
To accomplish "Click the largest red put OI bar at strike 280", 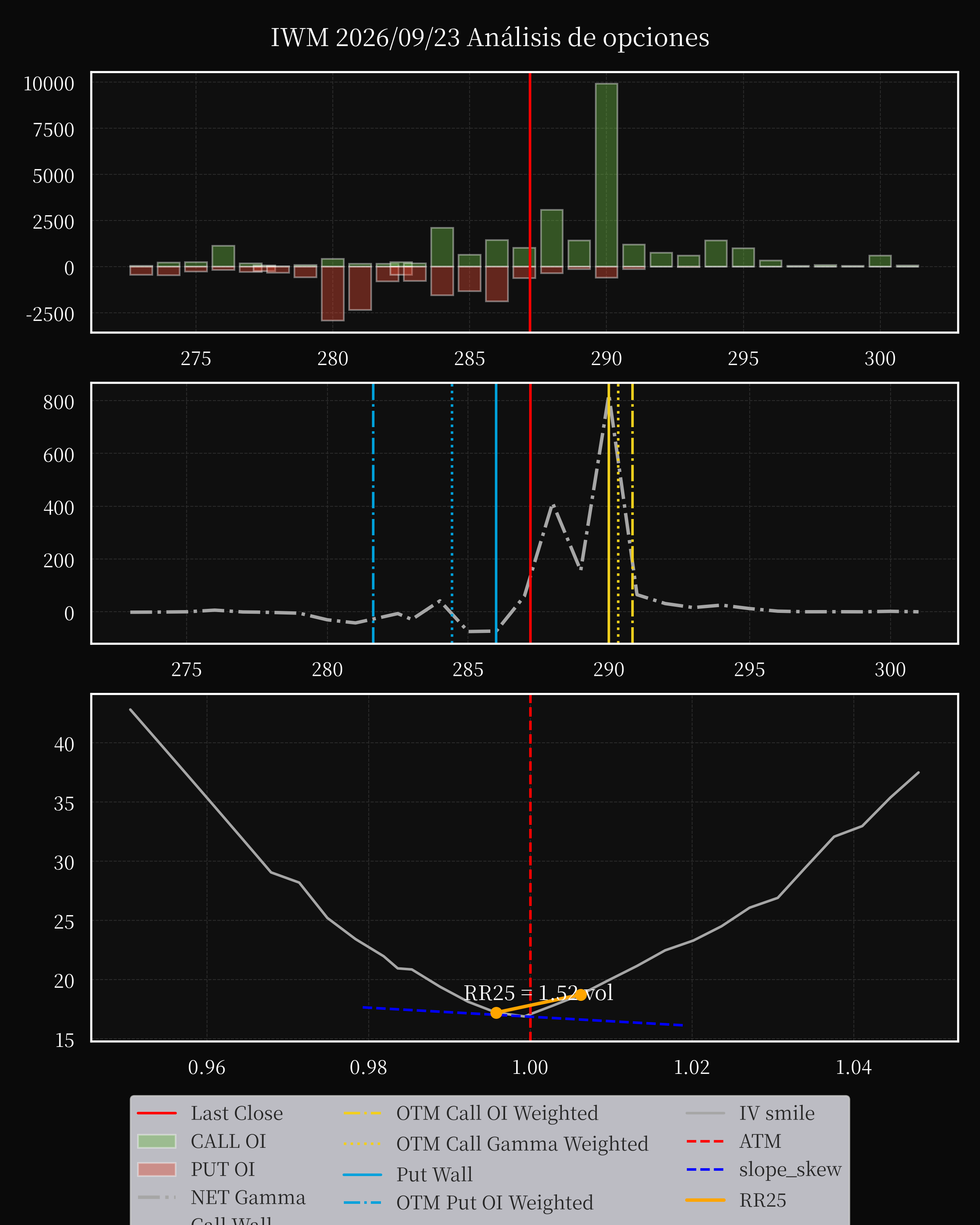I will 332,293.
